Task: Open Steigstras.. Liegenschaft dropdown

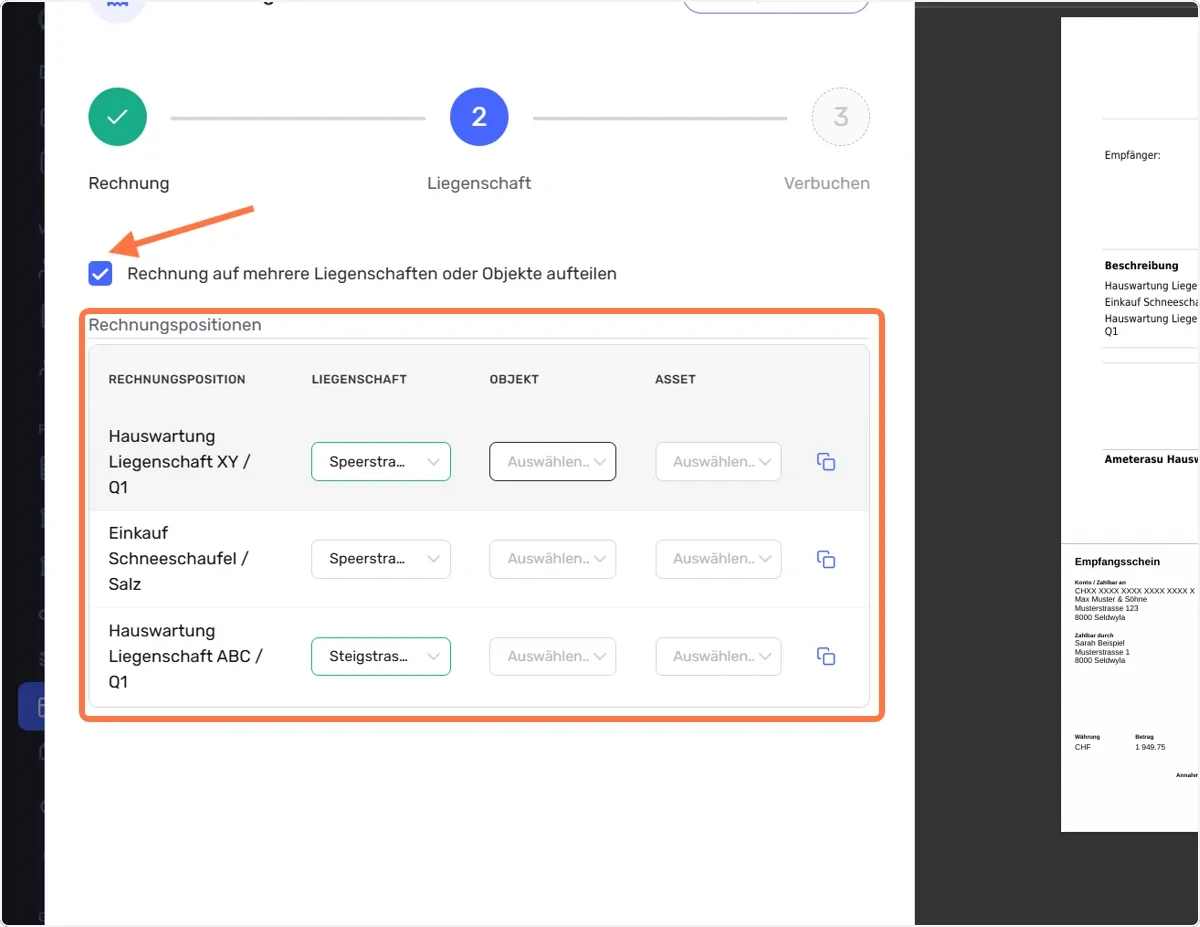Action: pos(381,656)
